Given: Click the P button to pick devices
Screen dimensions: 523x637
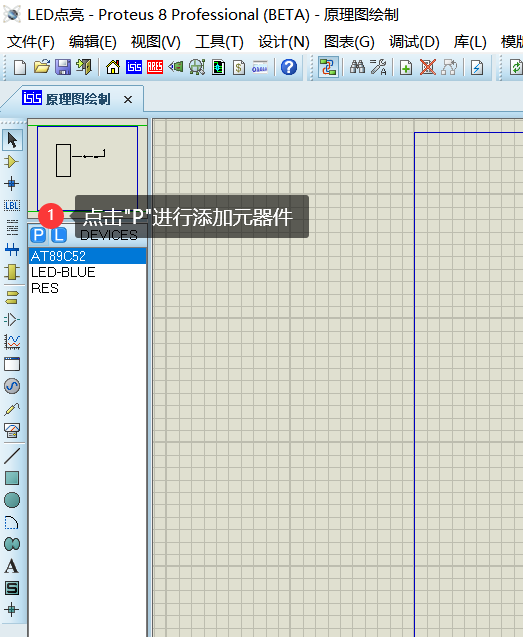Looking at the screenshot, I should 38,235.
